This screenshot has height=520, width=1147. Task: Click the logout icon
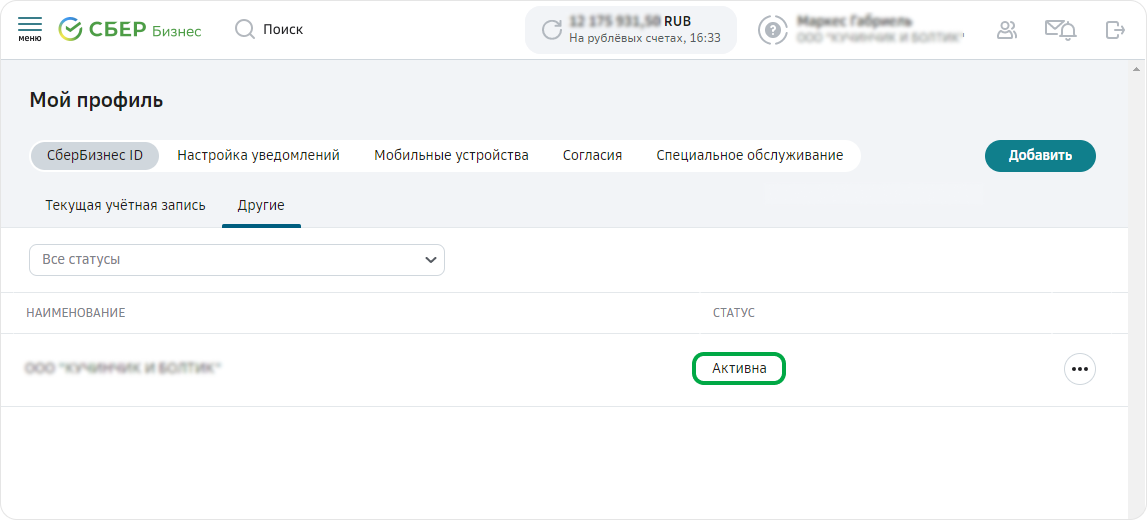[1115, 29]
